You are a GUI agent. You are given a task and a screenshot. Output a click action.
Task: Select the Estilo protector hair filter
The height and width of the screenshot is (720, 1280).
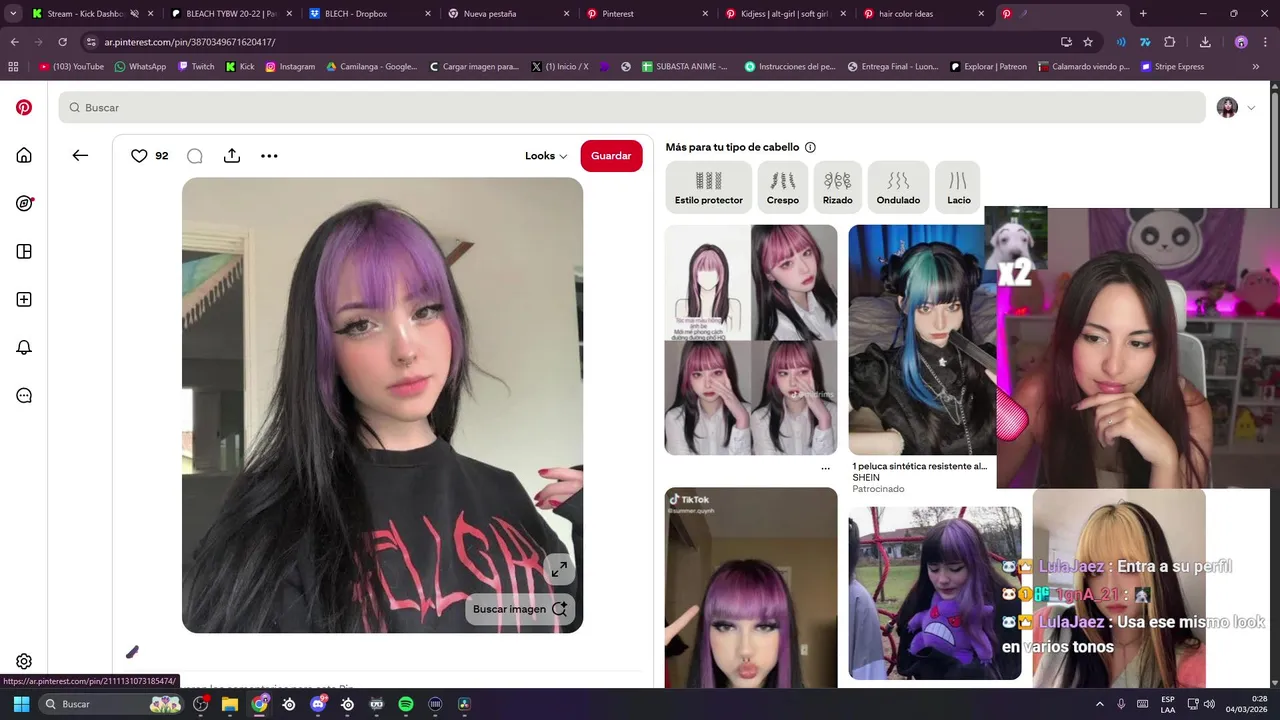(709, 187)
